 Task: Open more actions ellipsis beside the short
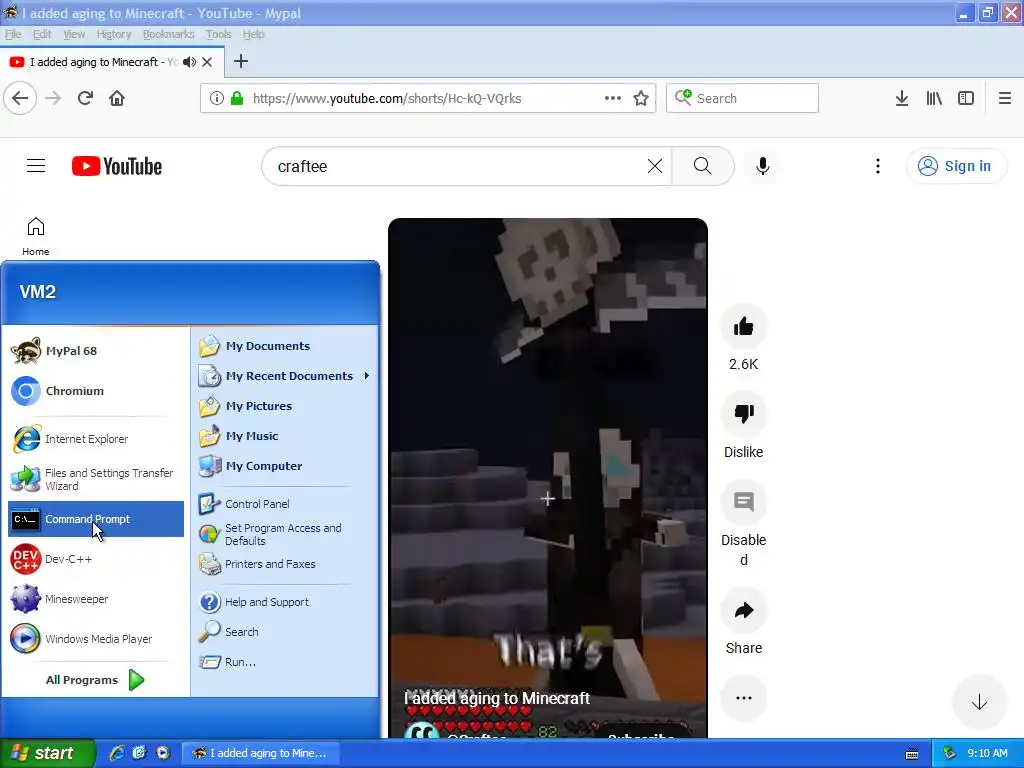[x=743, y=698]
